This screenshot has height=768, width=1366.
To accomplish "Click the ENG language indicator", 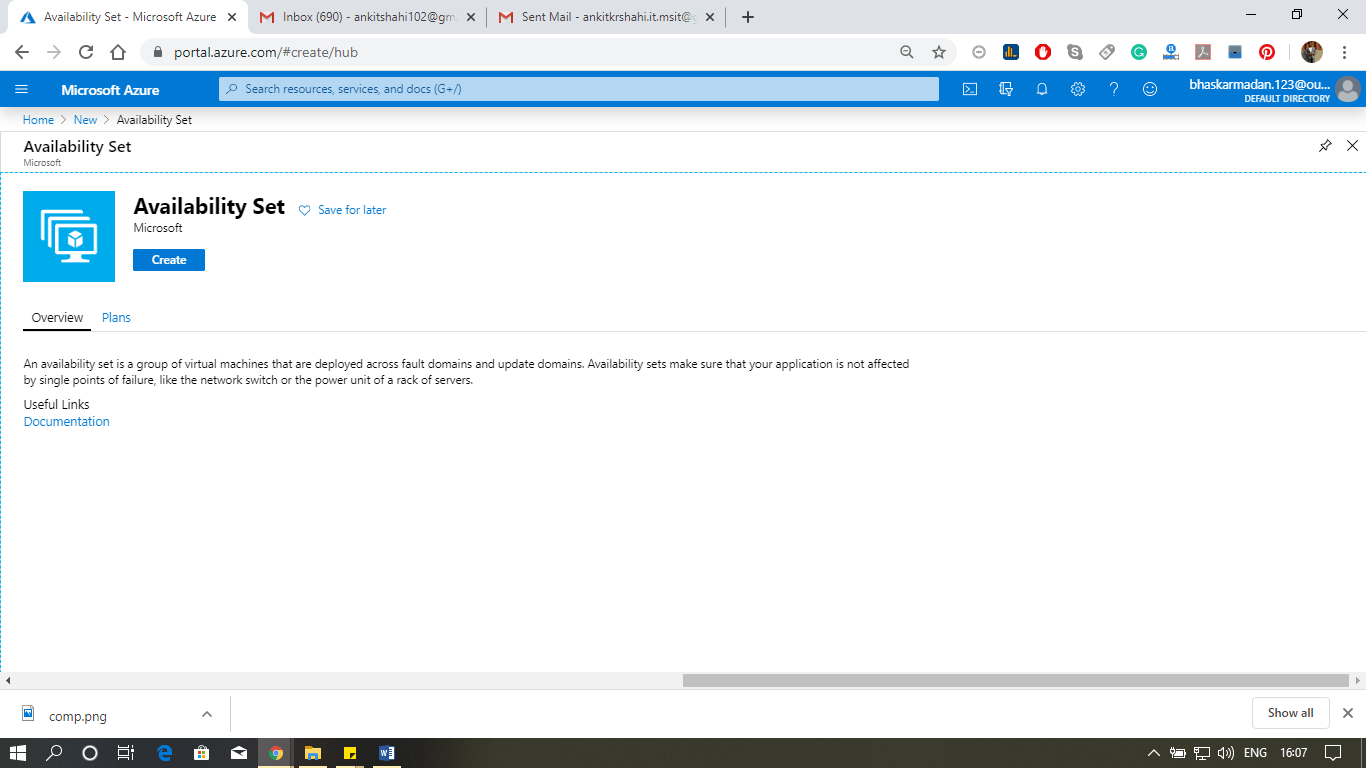I will coord(1256,753).
